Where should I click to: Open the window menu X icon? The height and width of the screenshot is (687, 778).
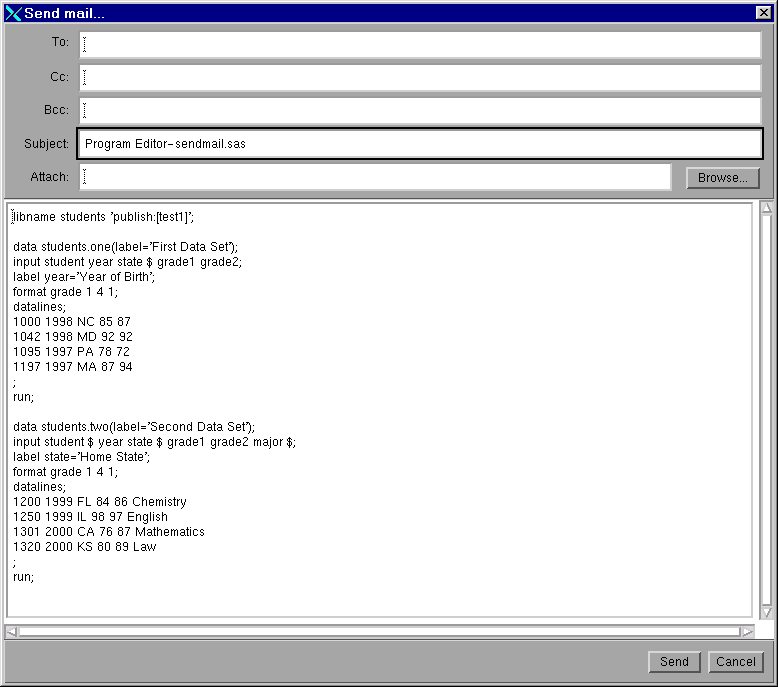13,13
